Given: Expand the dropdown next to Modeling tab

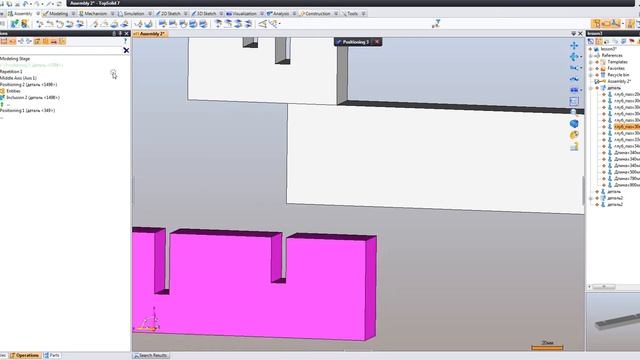Looking at the screenshot, I should [73, 13].
